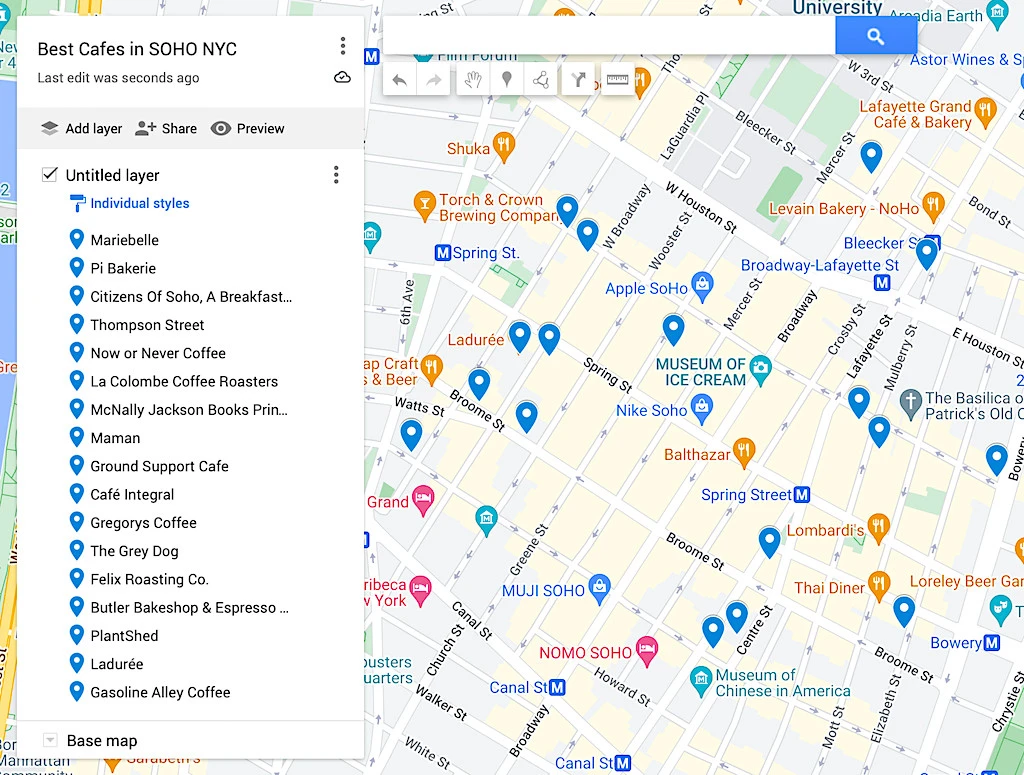1024x775 pixels.
Task: Select the add directions tool
Action: coord(579,80)
